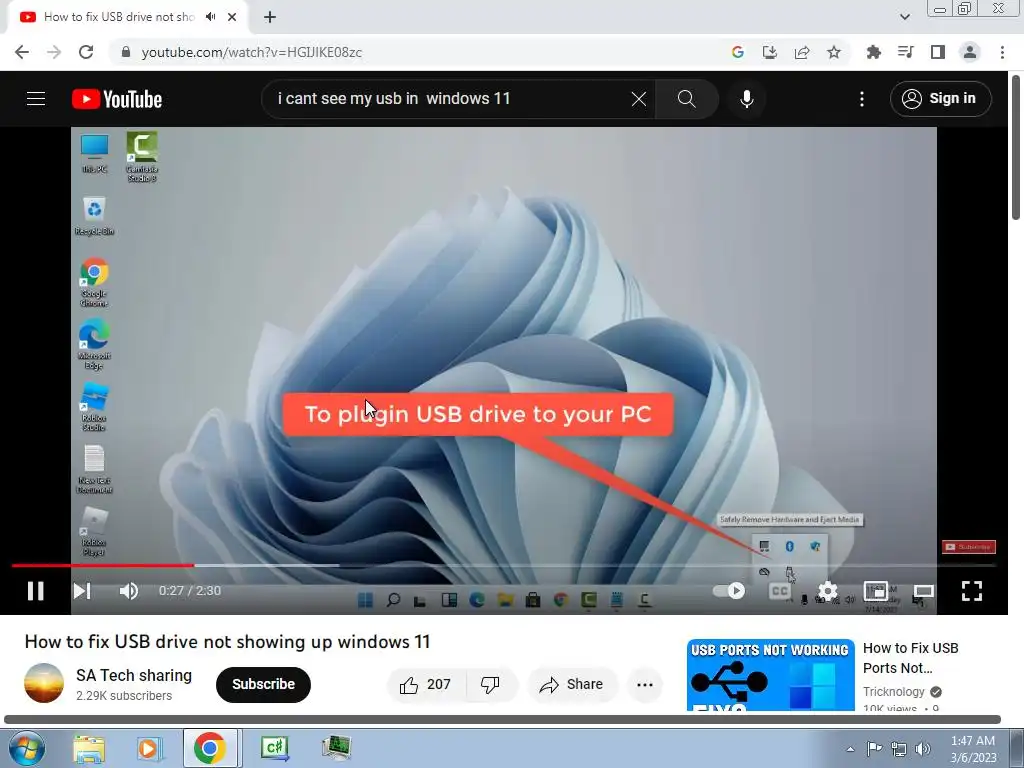The height and width of the screenshot is (768, 1024).
Task: Open the volume tray icon
Action: click(923, 749)
